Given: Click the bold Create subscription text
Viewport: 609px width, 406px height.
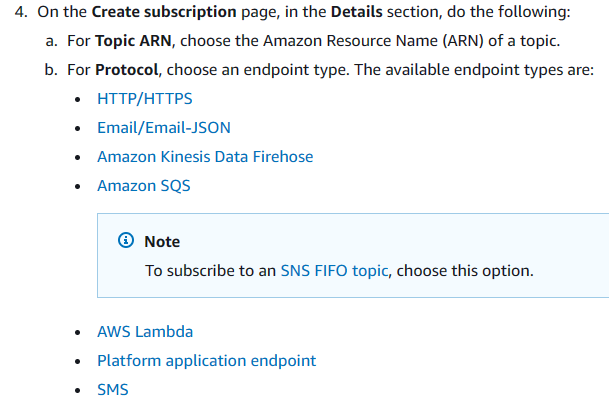Looking at the screenshot, I should tap(164, 12).
